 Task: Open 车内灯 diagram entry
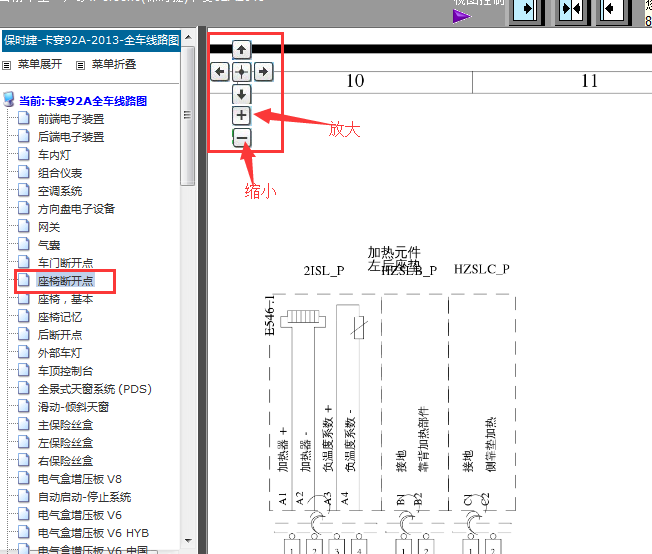54,155
